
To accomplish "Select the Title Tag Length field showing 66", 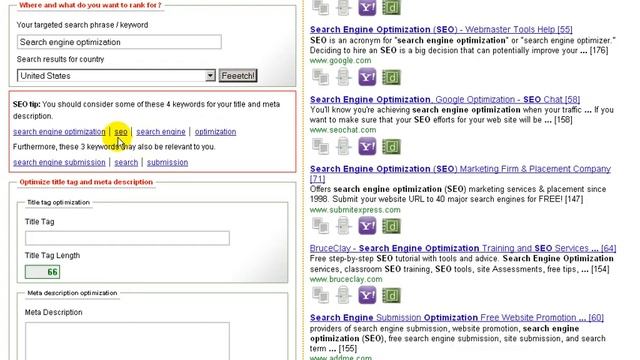I will [x=42, y=272].
